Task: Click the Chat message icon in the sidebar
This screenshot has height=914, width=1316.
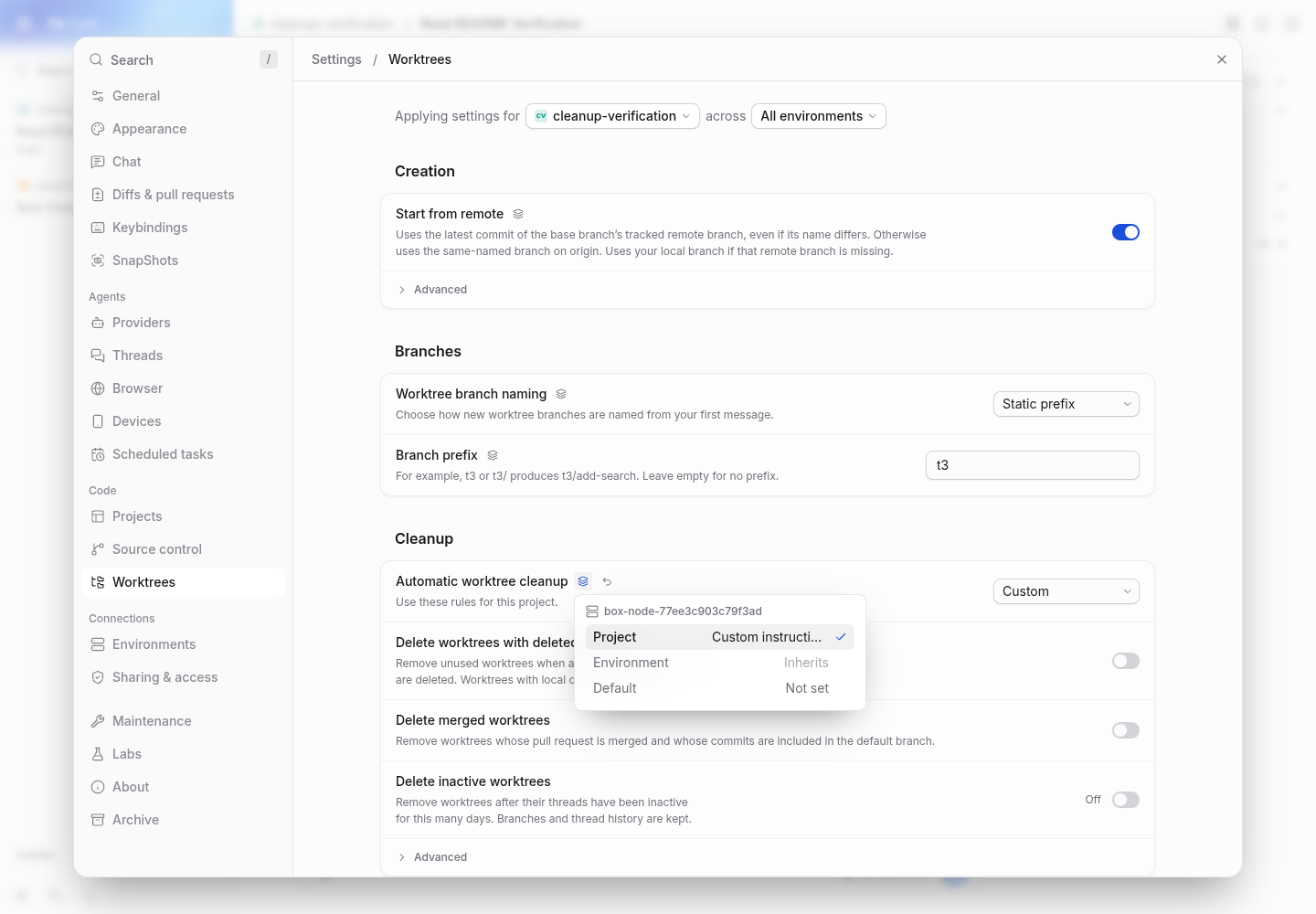Action: tap(98, 162)
